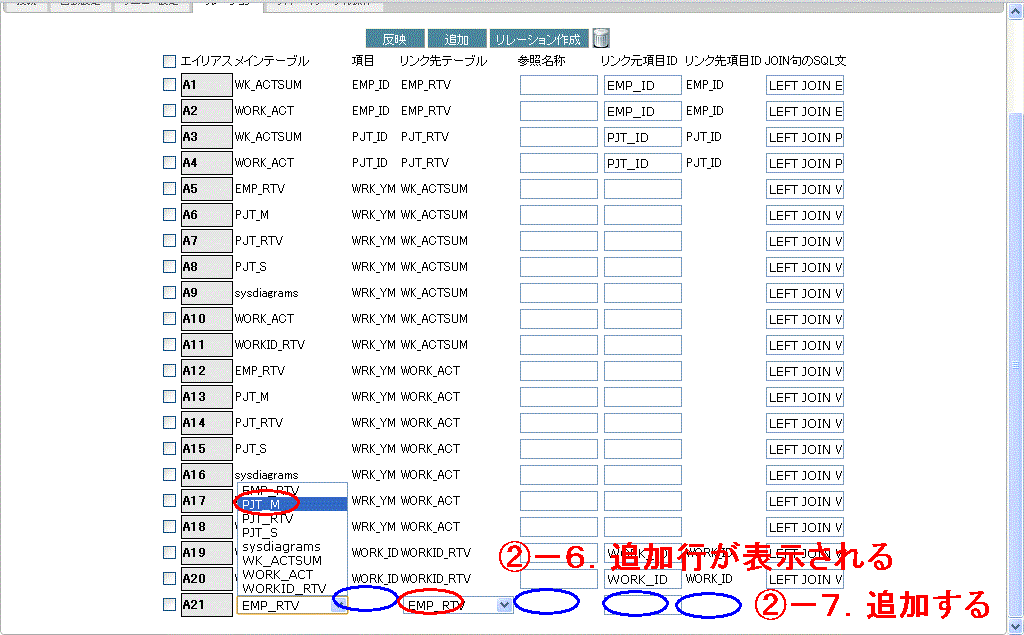Enable the checkbox for row A12

pyautogui.click(x=169, y=371)
